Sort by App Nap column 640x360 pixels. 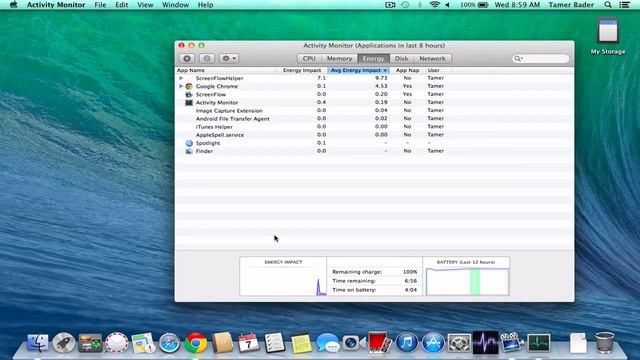[x=407, y=70]
